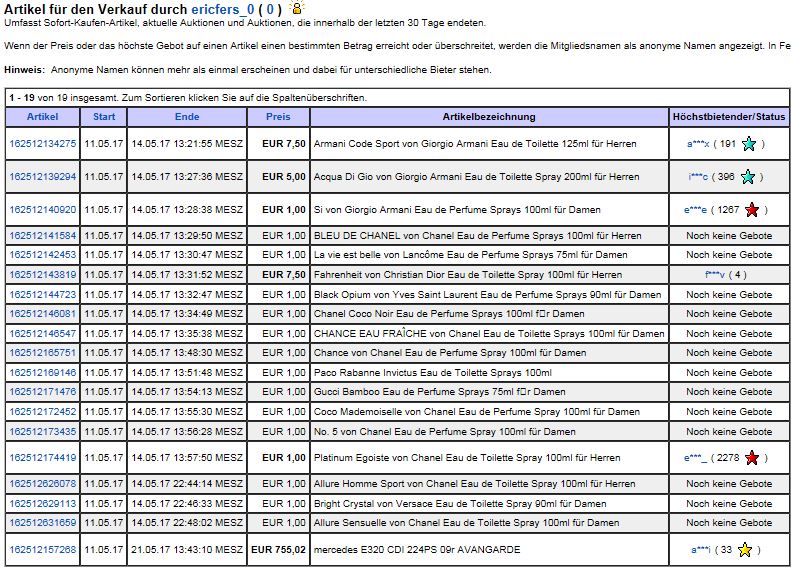Open bidder i***c profile link
Image resolution: width=791 pixels, height=568 pixels.
click(x=698, y=177)
